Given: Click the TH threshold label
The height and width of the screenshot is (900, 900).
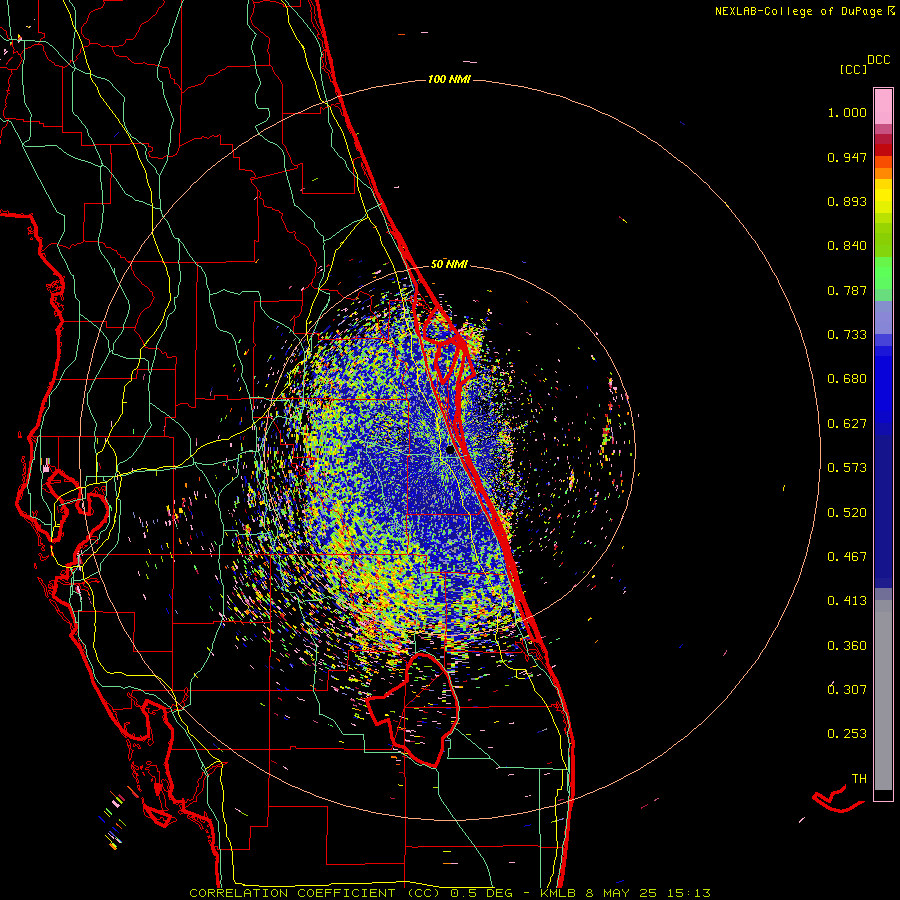Looking at the screenshot, I should coord(859,779).
